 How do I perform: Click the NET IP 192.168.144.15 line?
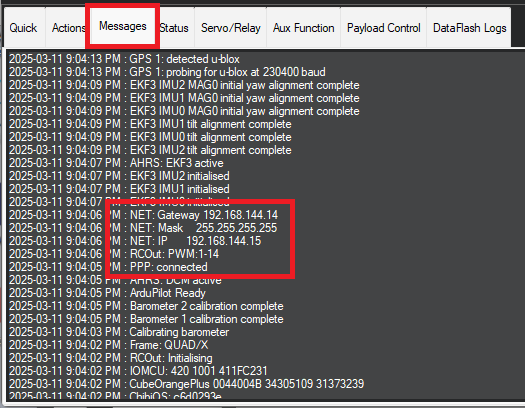click(135, 241)
